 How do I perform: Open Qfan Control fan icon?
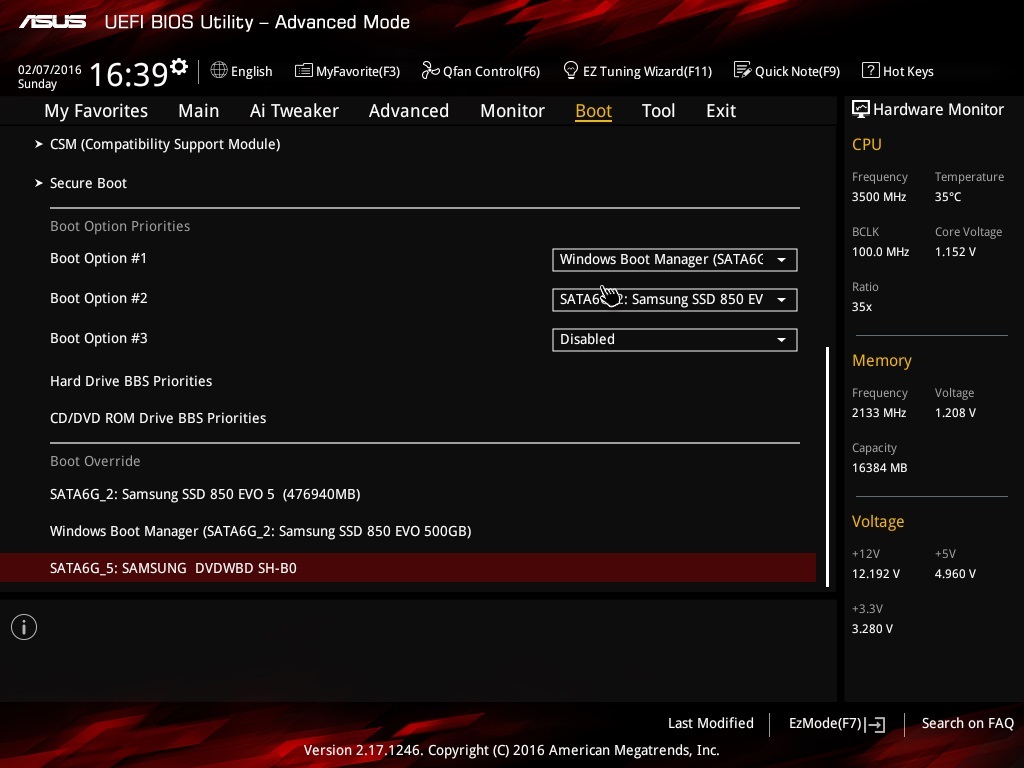(x=430, y=70)
